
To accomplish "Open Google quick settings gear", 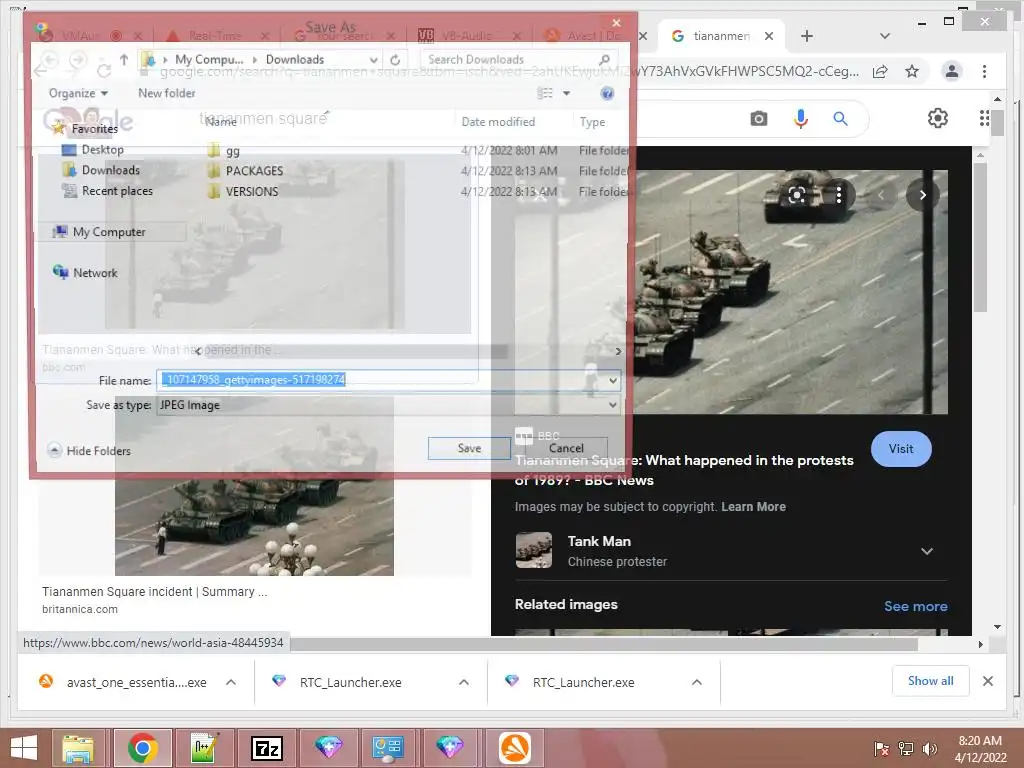I will (937, 118).
